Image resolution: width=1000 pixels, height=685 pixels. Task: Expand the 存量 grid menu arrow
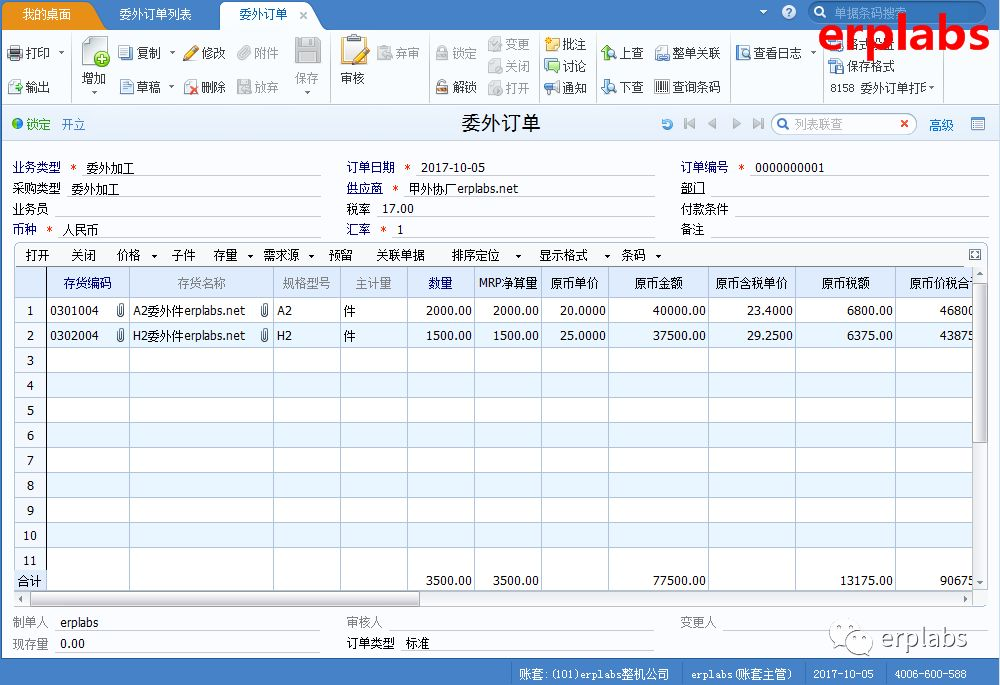[x=250, y=256]
